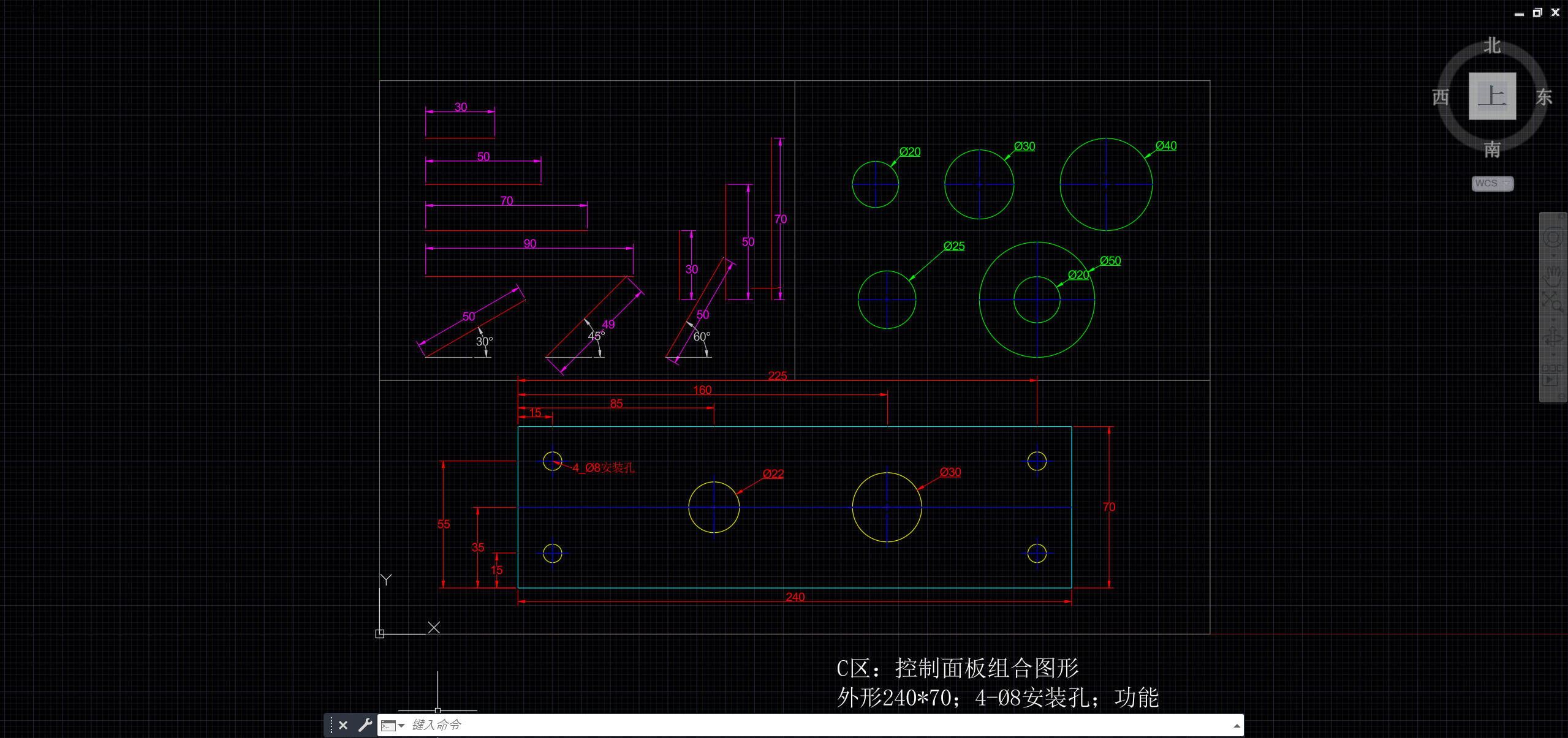Select the 160 dimension text
This screenshot has height=738, width=1568.
coord(702,390)
